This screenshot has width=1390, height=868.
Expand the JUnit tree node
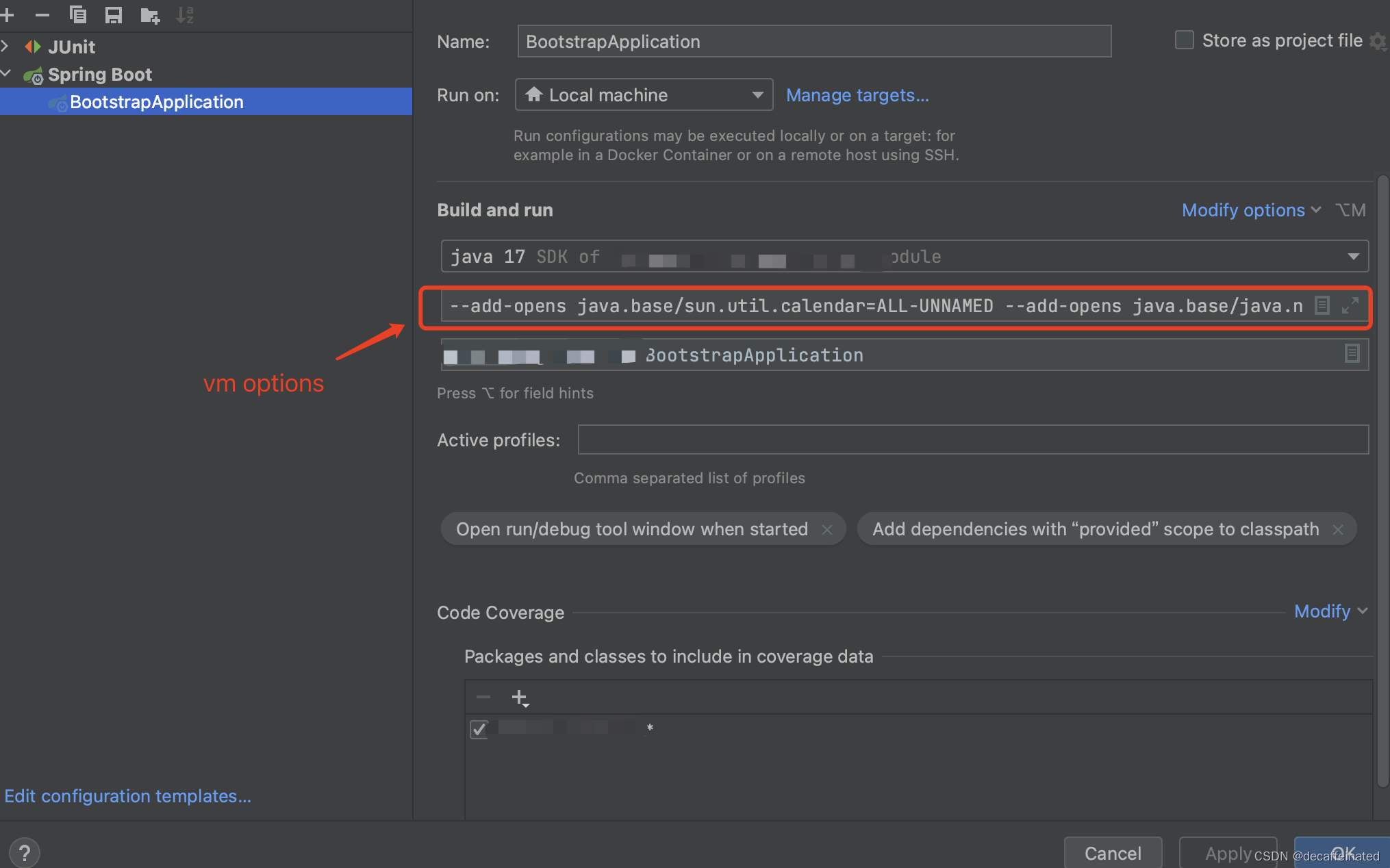tap(6, 47)
